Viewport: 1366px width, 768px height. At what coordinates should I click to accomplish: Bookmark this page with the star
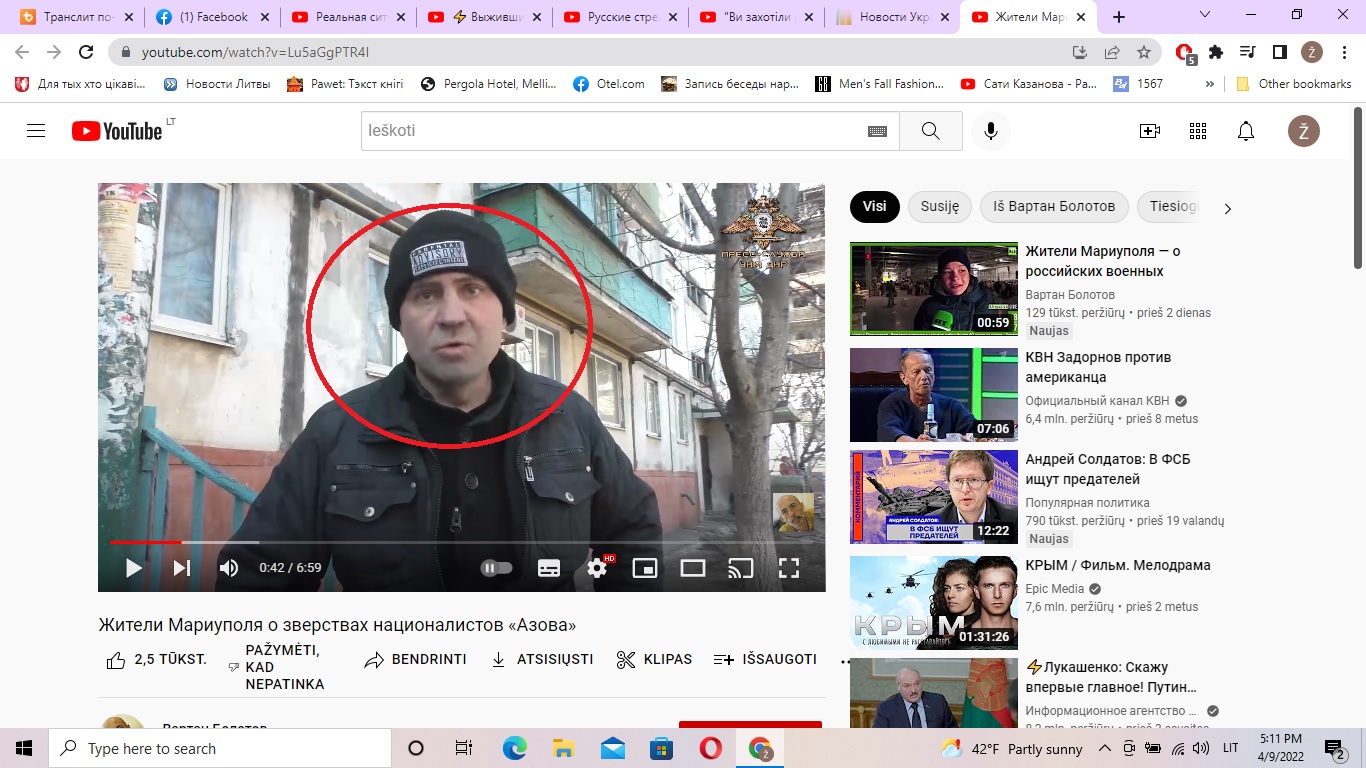tap(1143, 52)
